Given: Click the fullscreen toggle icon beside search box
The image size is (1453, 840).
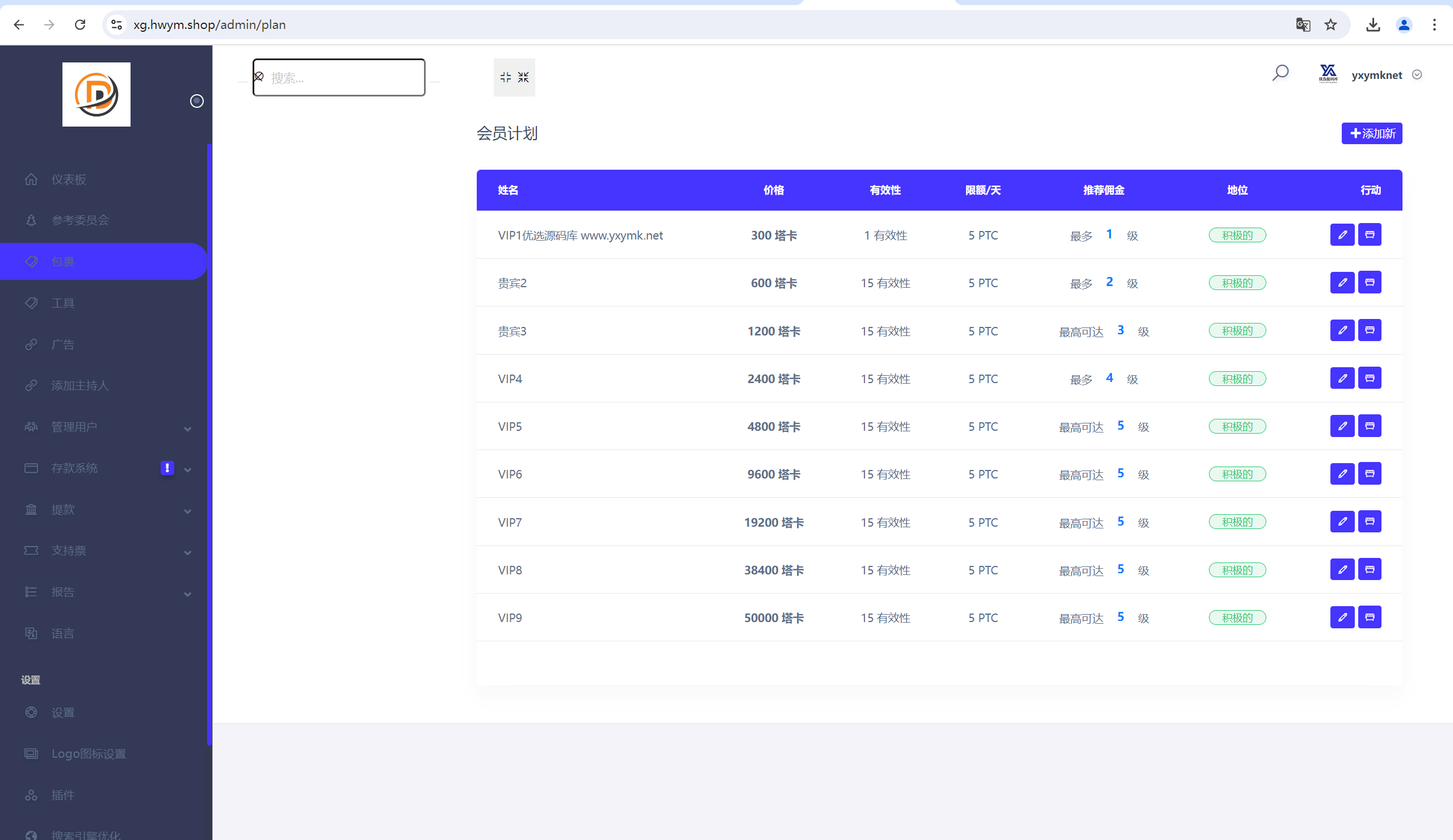Looking at the screenshot, I should 514,77.
